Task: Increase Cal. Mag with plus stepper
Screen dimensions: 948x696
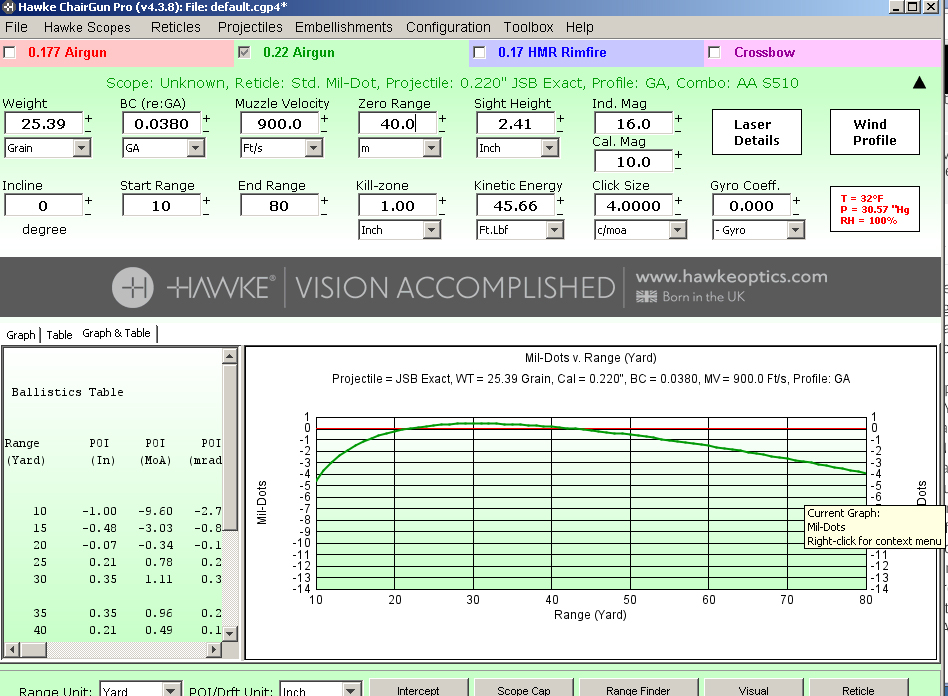Action: 678,155
